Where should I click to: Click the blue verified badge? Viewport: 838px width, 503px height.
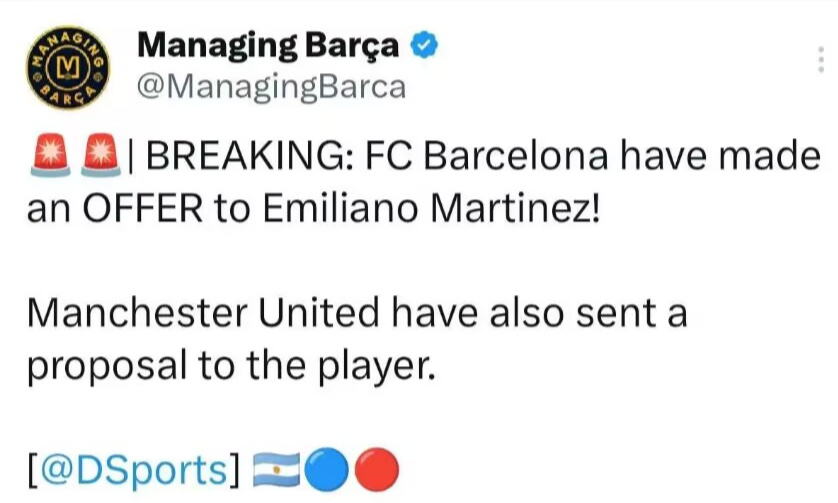coord(424,45)
